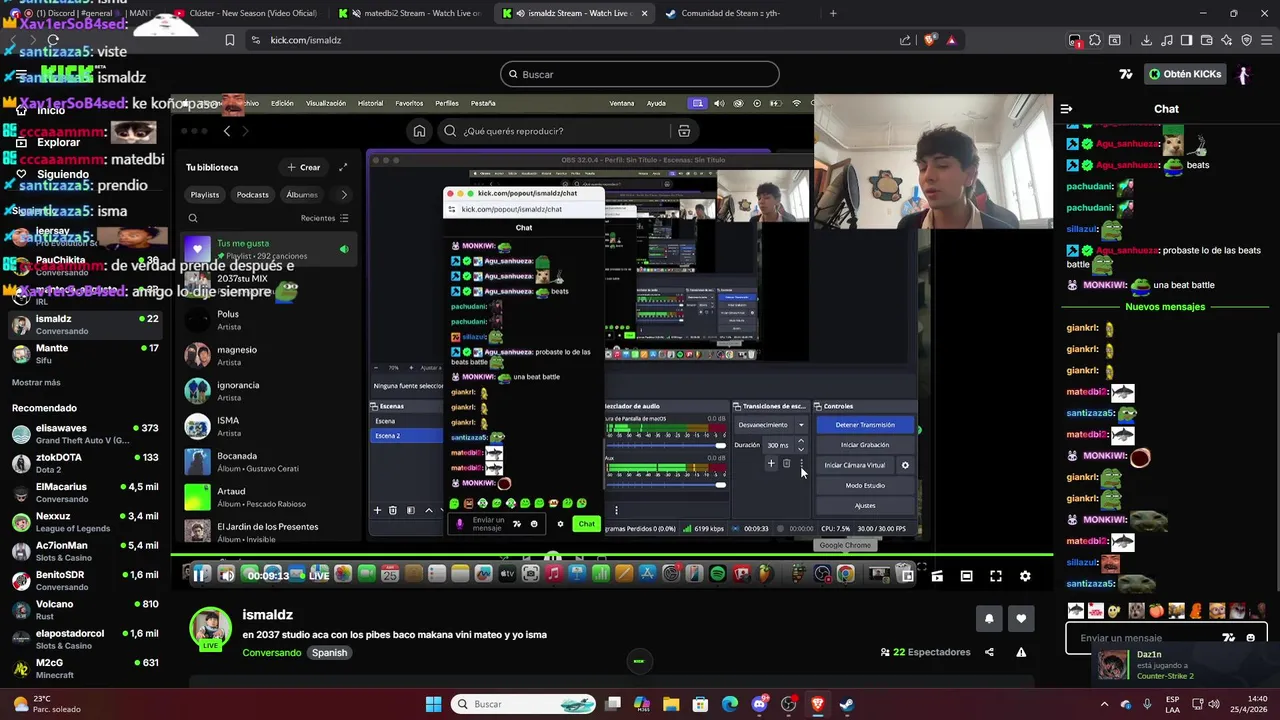Toggle stream notifications bell
Screen dimensions: 1280x720
click(989, 618)
